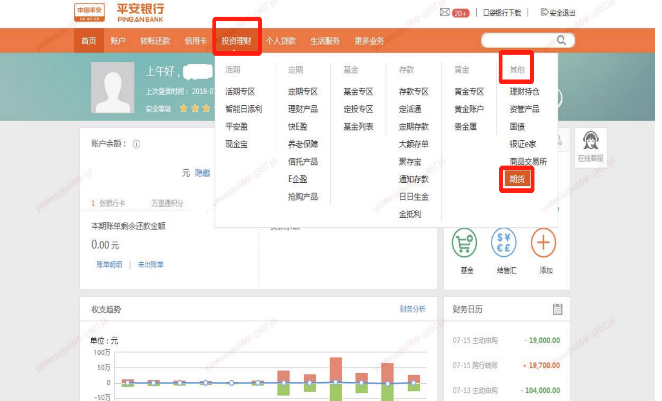
Task: Click the search magnifier icon
Action: [560, 41]
